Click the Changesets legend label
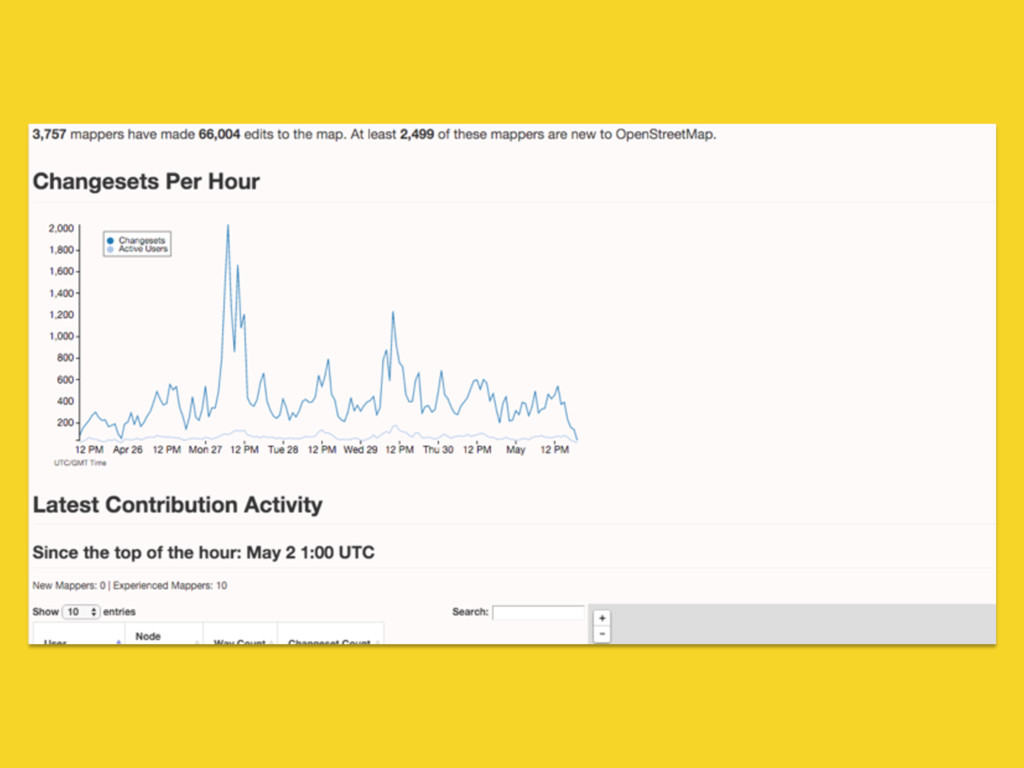This screenshot has height=768, width=1024. [x=142, y=240]
